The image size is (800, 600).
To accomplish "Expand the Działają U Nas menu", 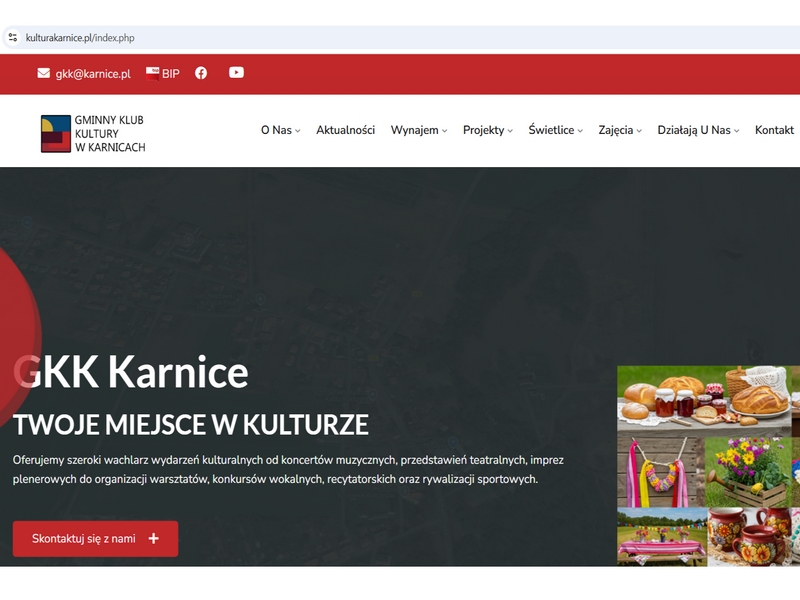I will (x=698, y=130).
